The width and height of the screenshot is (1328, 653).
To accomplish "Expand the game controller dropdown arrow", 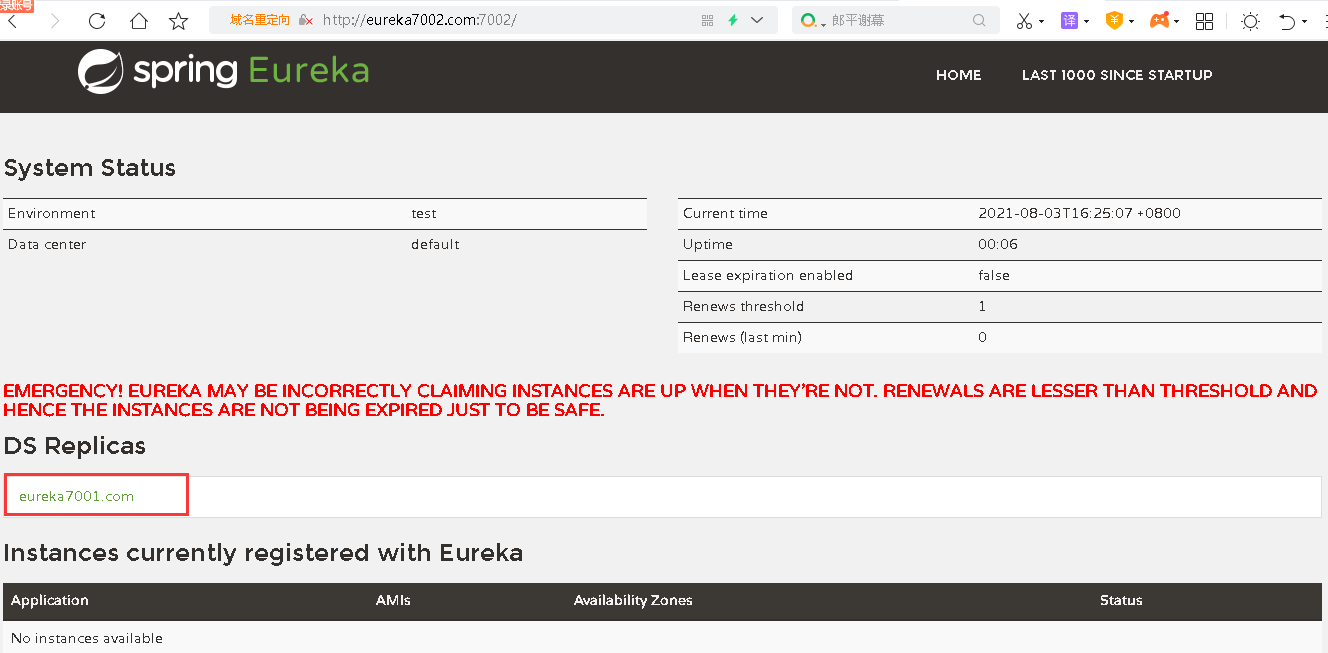I will click(x=1176, y=22).
